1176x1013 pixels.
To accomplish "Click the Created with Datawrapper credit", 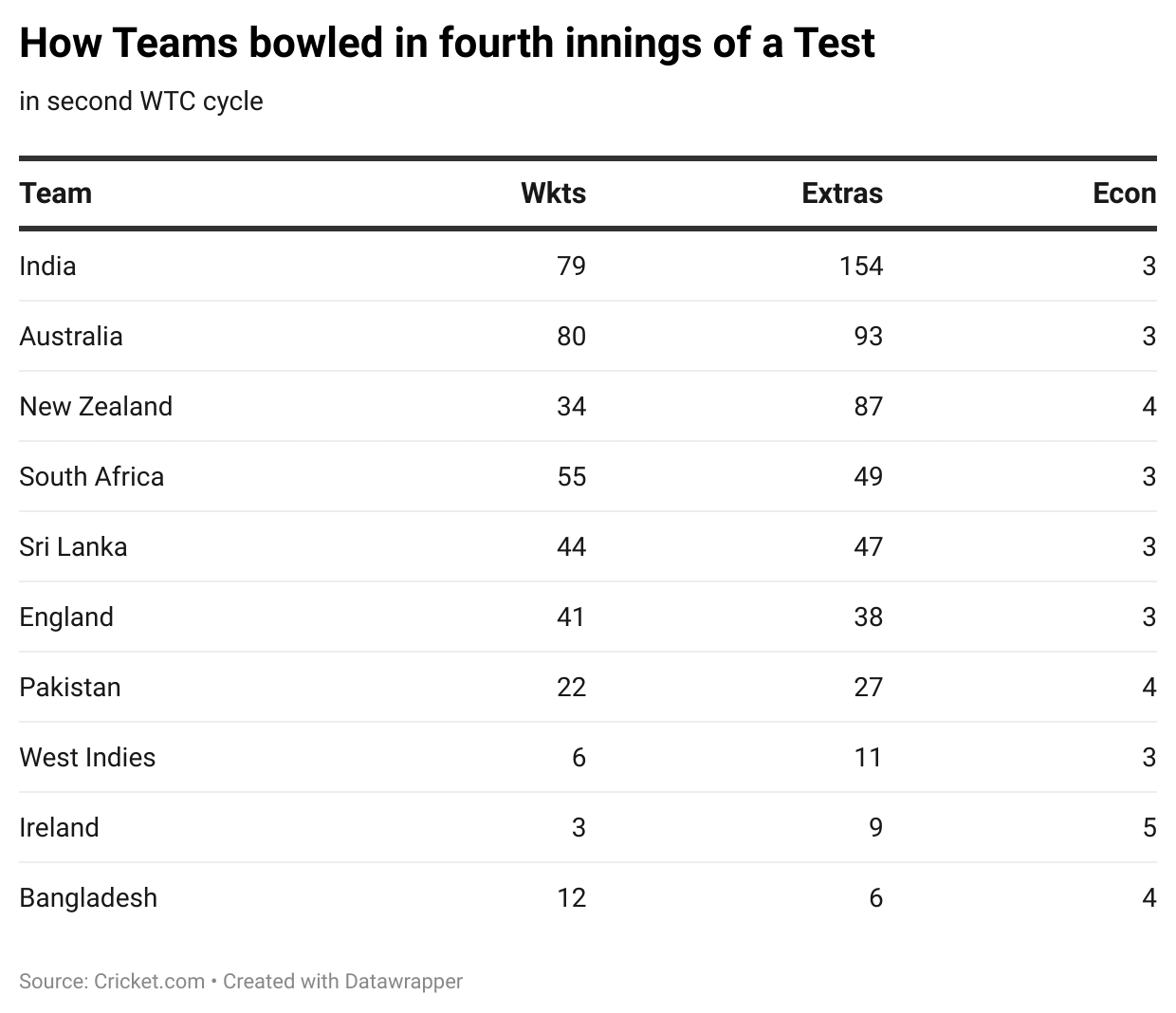I will point(342,981).
